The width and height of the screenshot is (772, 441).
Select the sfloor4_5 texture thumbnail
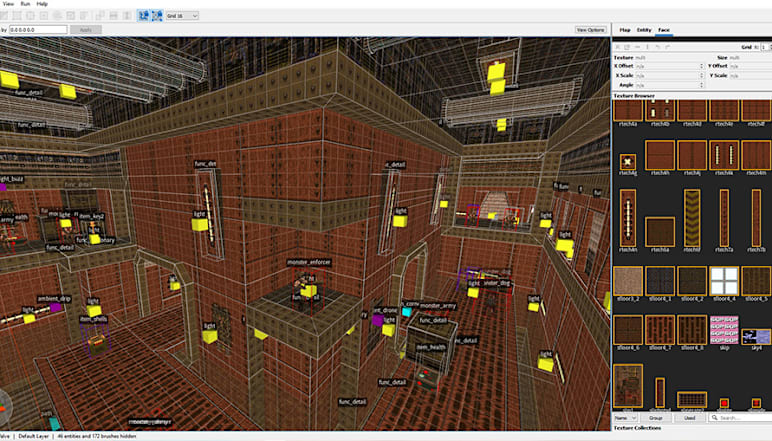click(x=756, y=281)
